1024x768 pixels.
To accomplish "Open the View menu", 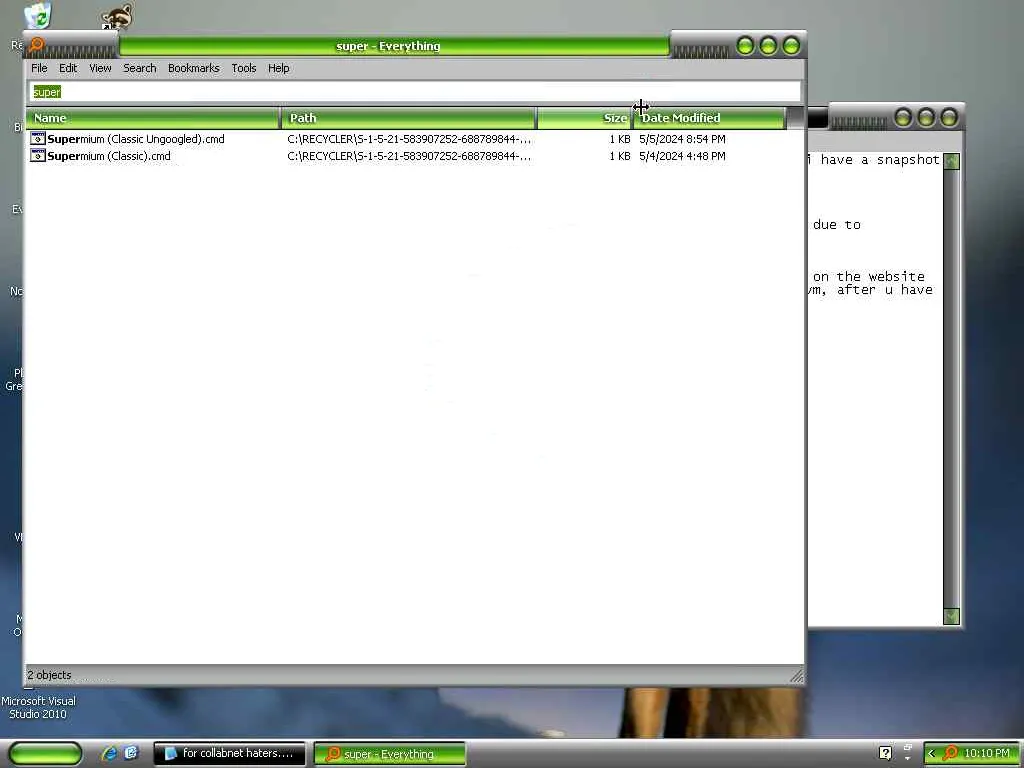I will [x=100, y=68].
